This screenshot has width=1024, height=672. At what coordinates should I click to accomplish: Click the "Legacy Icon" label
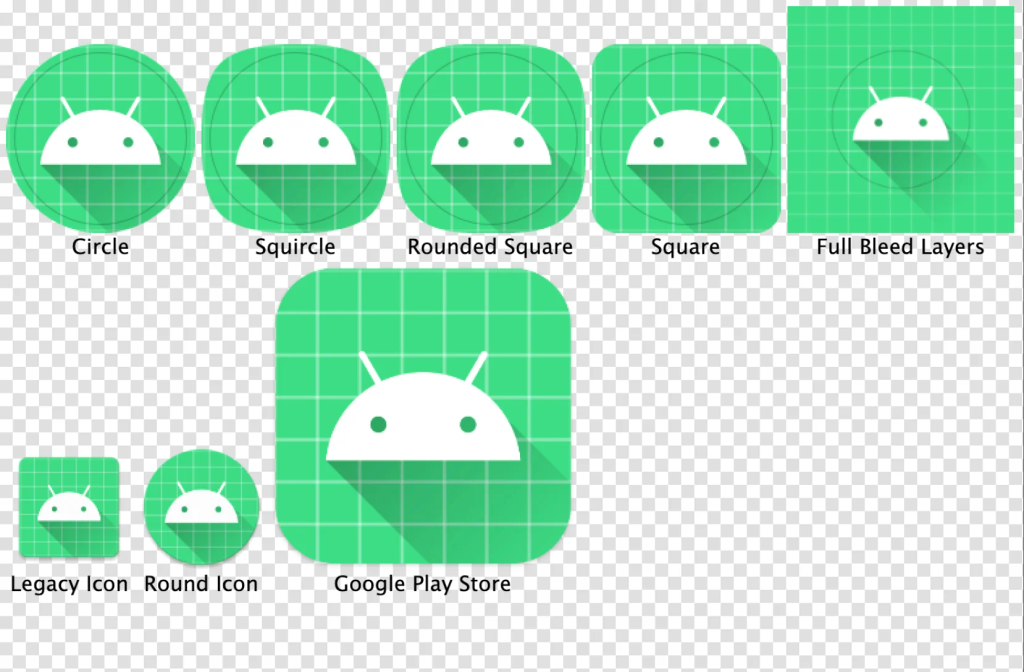69,584
